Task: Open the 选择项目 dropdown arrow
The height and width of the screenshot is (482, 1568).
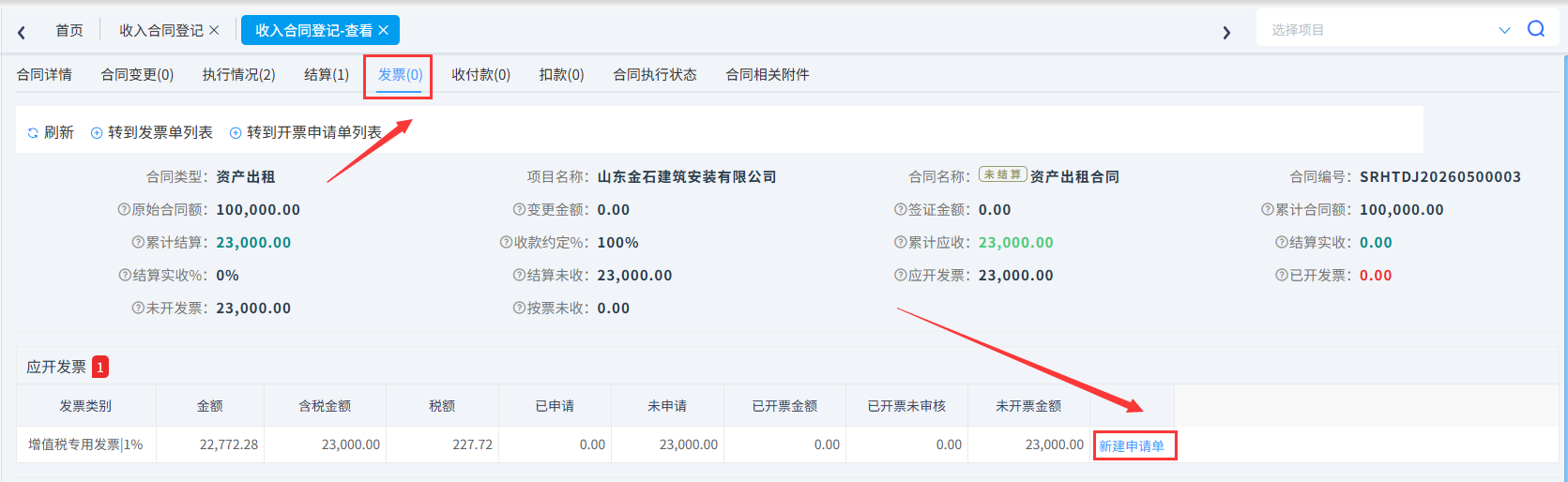Action: click(x=1504, y=30)
